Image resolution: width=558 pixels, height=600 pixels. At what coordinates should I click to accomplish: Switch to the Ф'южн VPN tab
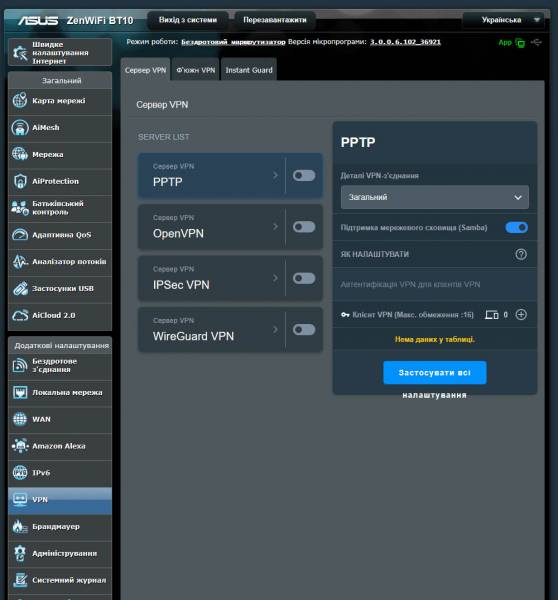point(196,70)
